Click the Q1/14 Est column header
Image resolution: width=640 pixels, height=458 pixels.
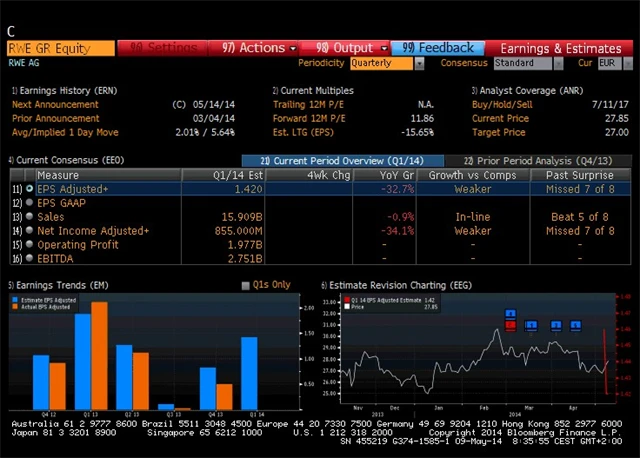(x=224, y=175)
